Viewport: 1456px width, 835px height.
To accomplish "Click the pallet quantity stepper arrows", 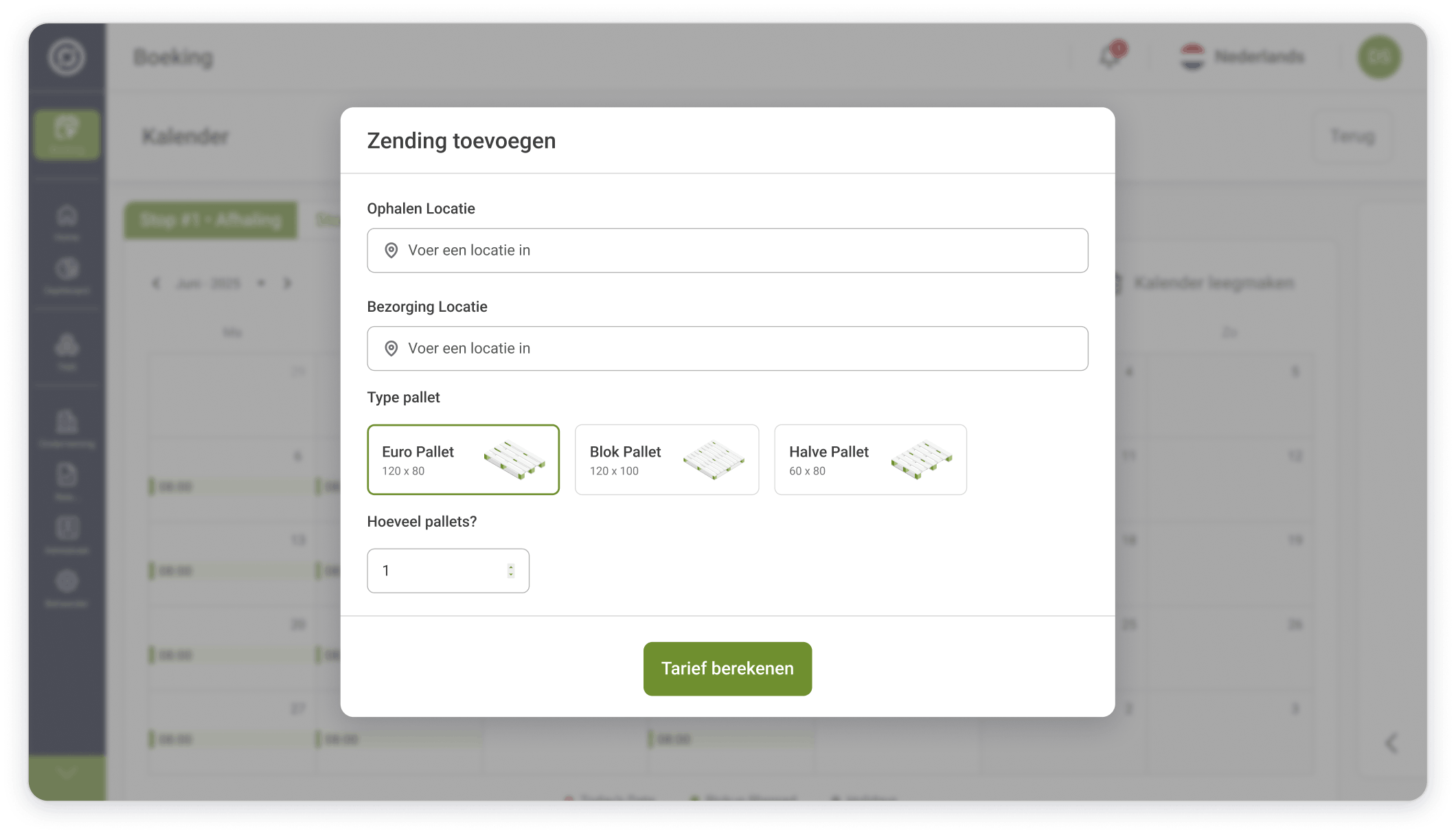I will pos(511,571).
